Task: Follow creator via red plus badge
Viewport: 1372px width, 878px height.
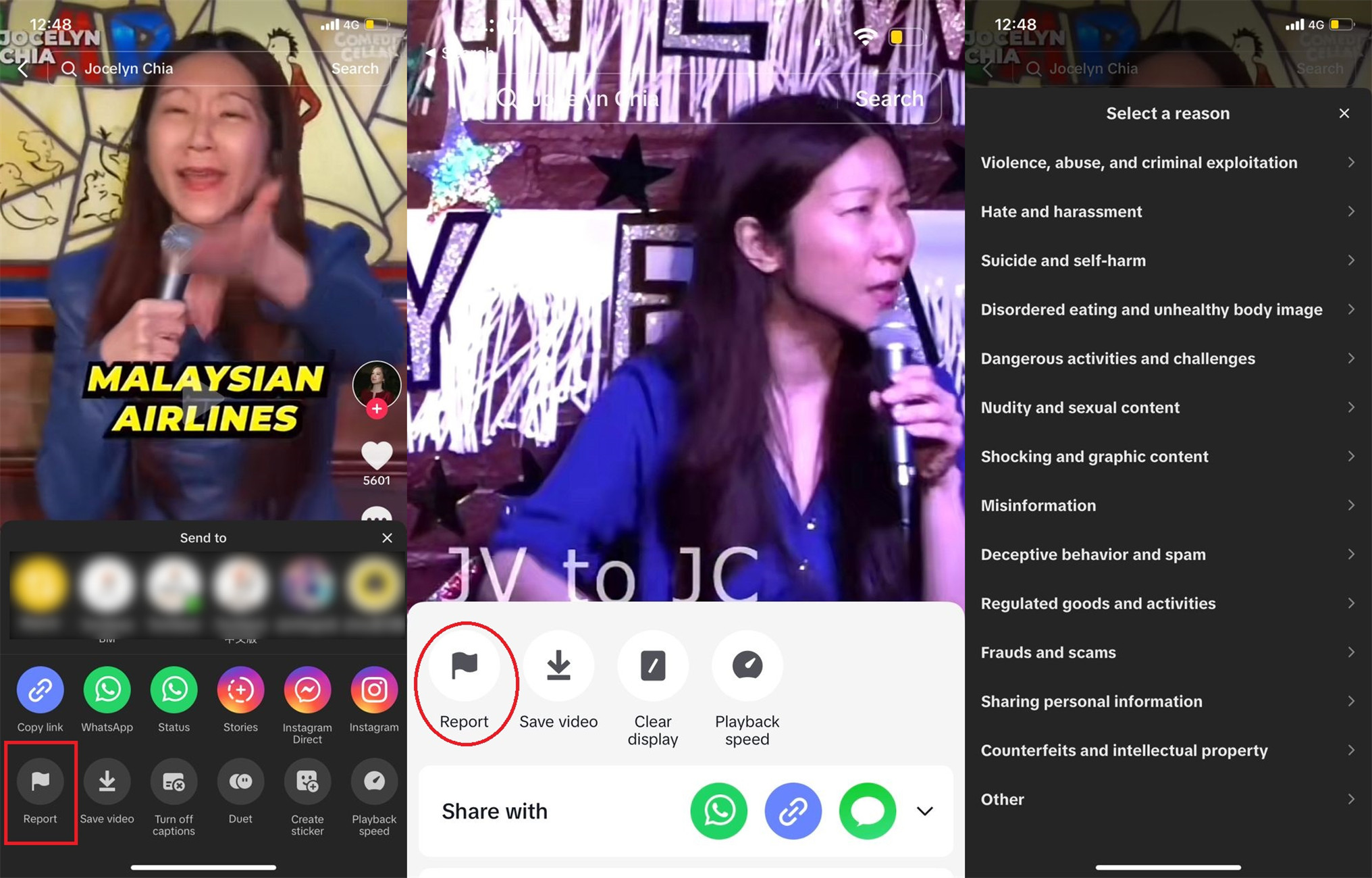Action: (377, 409)
